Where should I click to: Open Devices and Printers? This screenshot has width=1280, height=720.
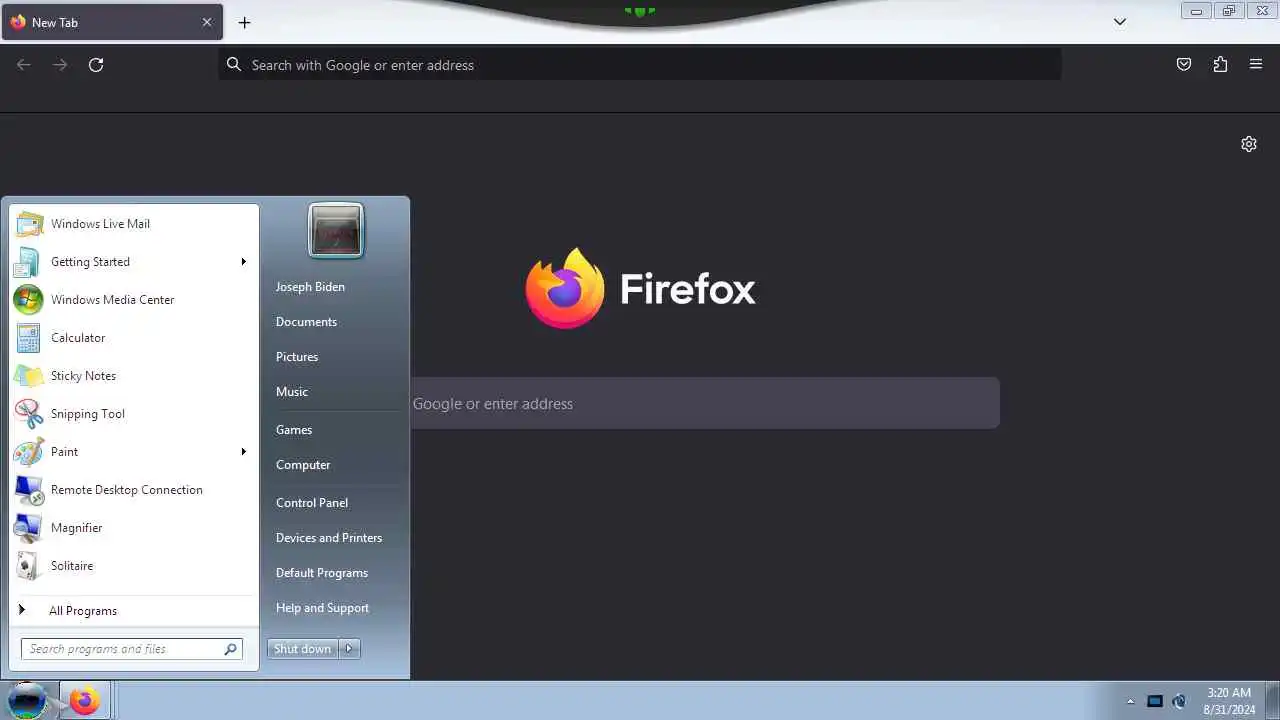click(329, 538)
